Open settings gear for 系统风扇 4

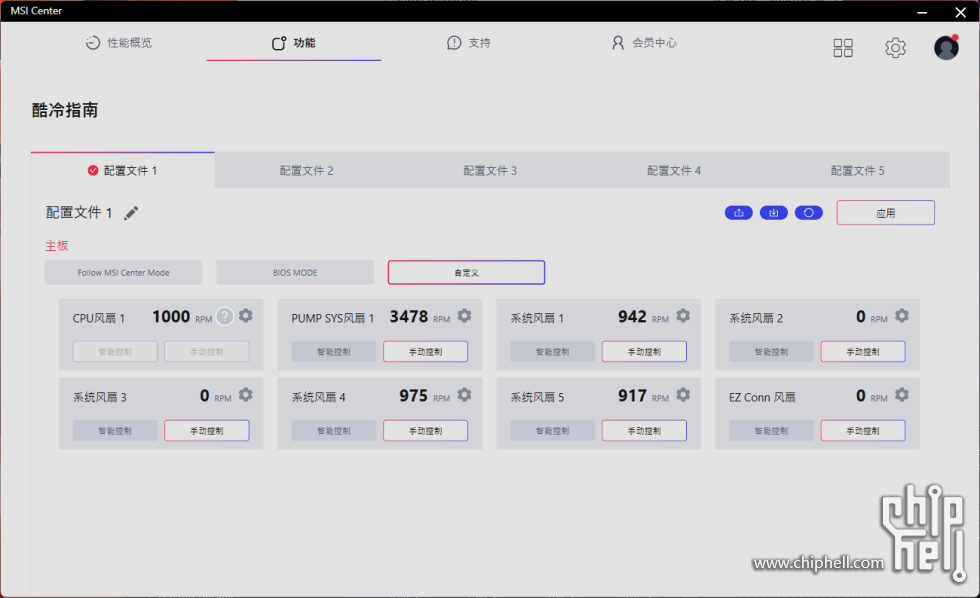point(464,394)
